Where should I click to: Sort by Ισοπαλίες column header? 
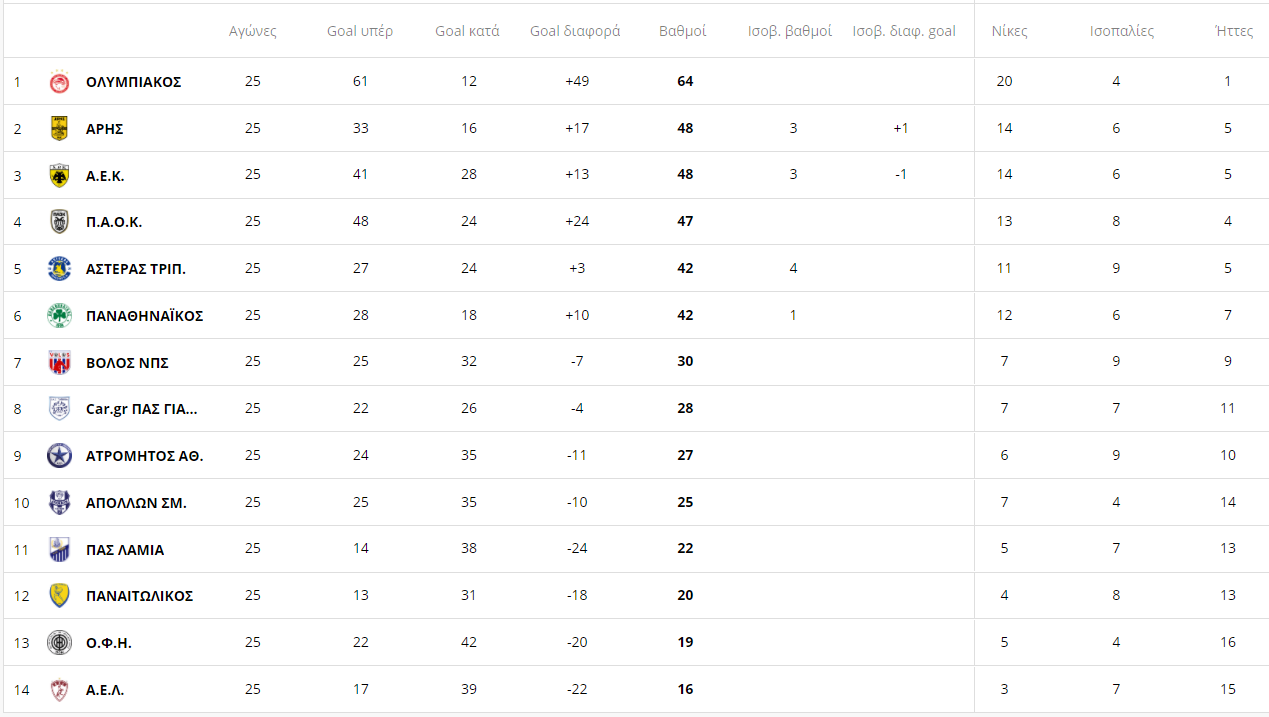(x=1122, y=31)
